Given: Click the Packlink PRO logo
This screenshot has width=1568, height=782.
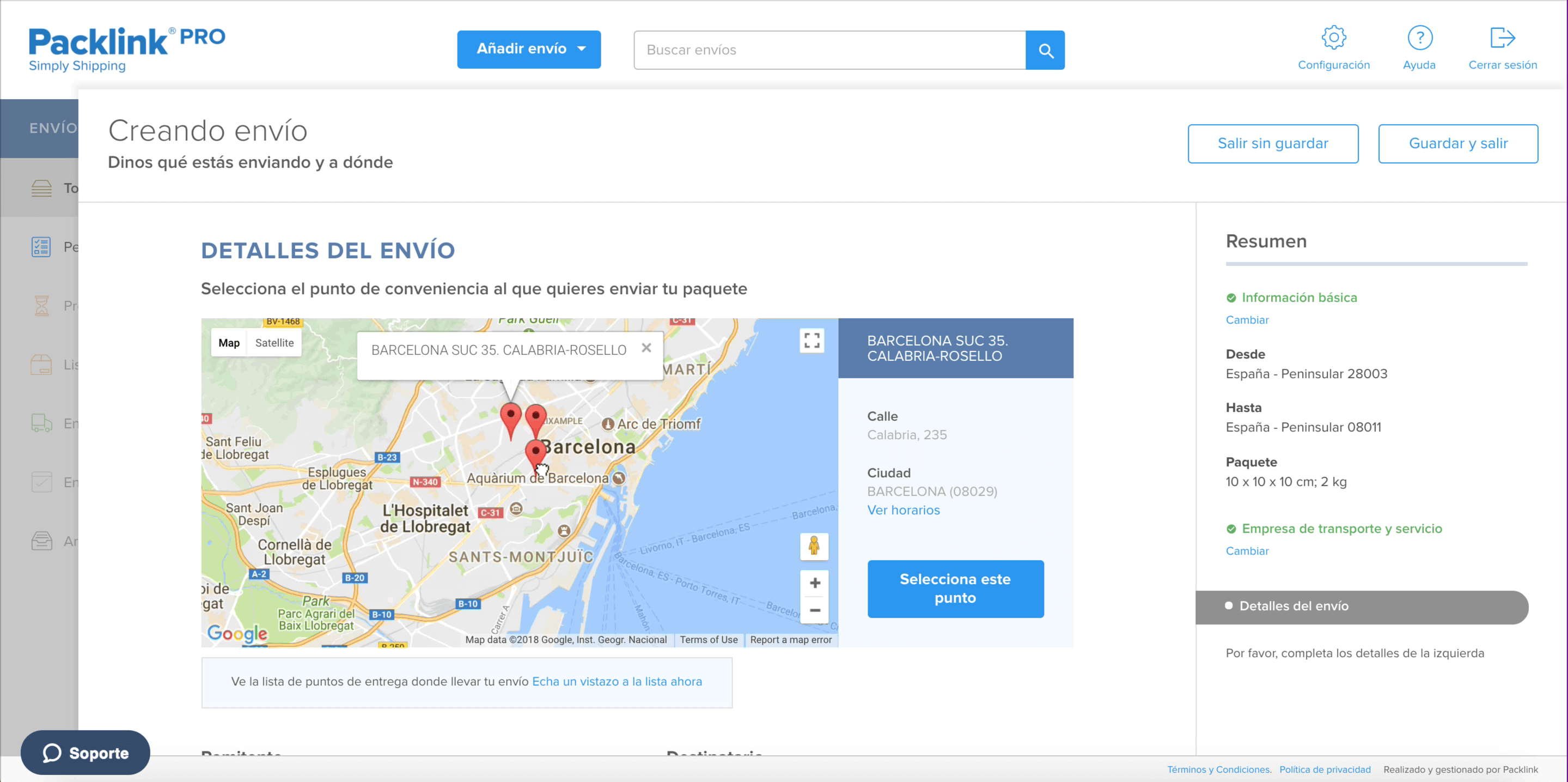Looking at the screenshot, I should (x=126, y=50).
